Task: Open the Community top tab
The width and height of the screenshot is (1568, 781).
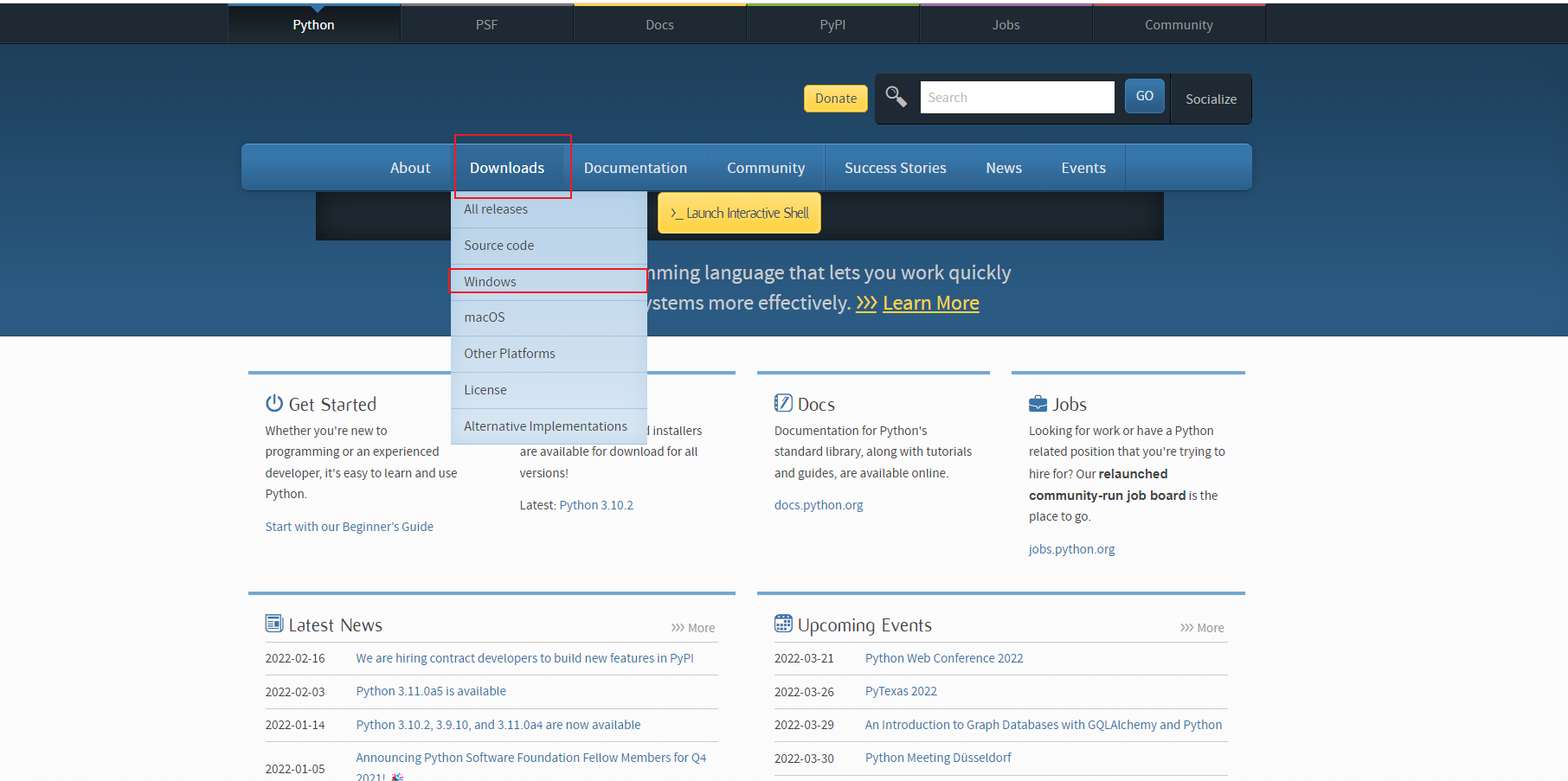Action: (1179, 24)
